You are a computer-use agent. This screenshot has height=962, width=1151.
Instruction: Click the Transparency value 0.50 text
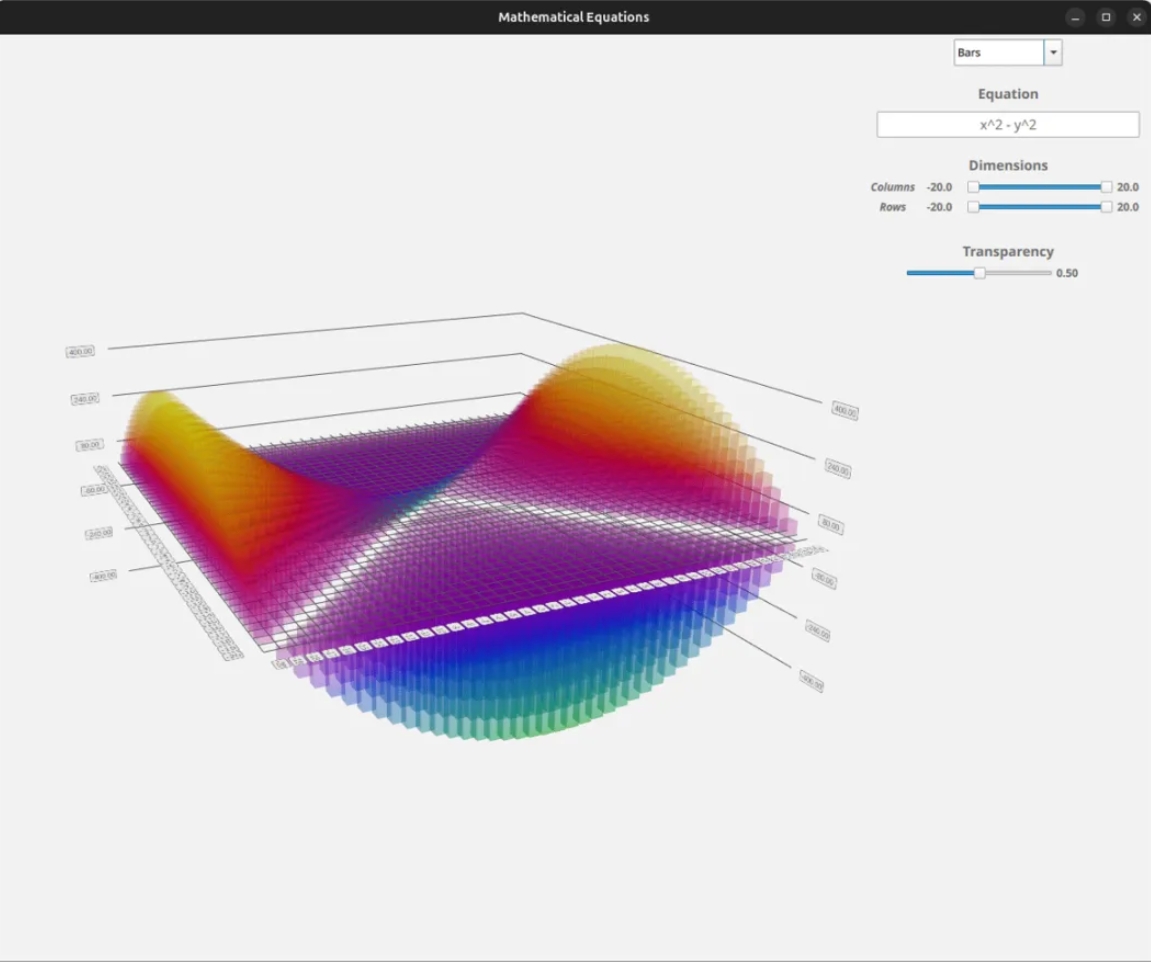[x=1067, y=273]
